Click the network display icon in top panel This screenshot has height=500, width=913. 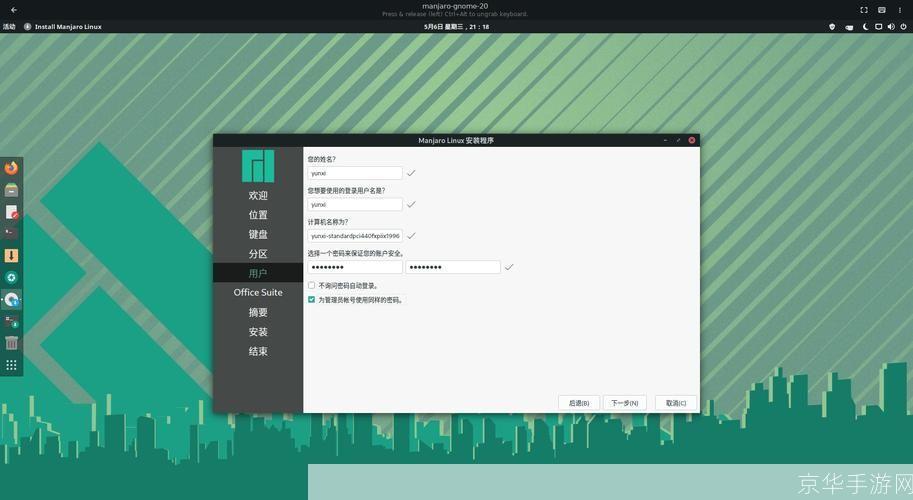(x=879, y=27)
